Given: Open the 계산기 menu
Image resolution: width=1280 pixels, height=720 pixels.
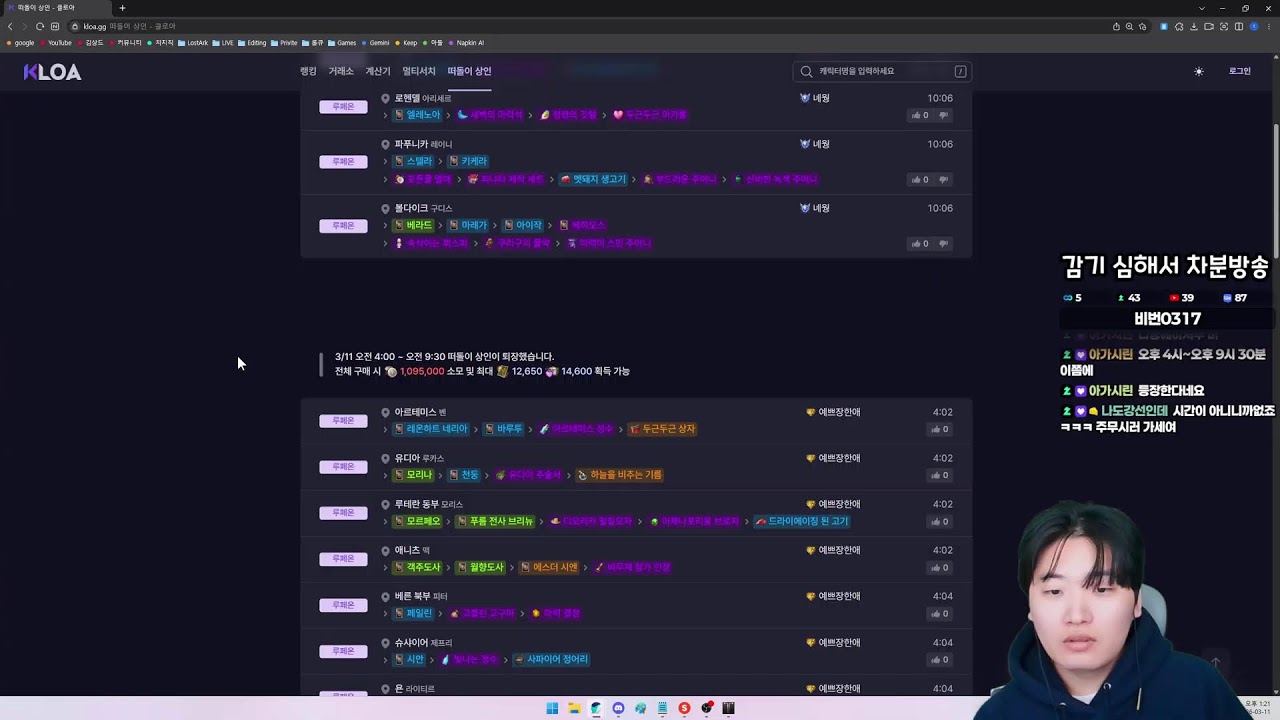Looking at the screenshot, I should 378,71.
